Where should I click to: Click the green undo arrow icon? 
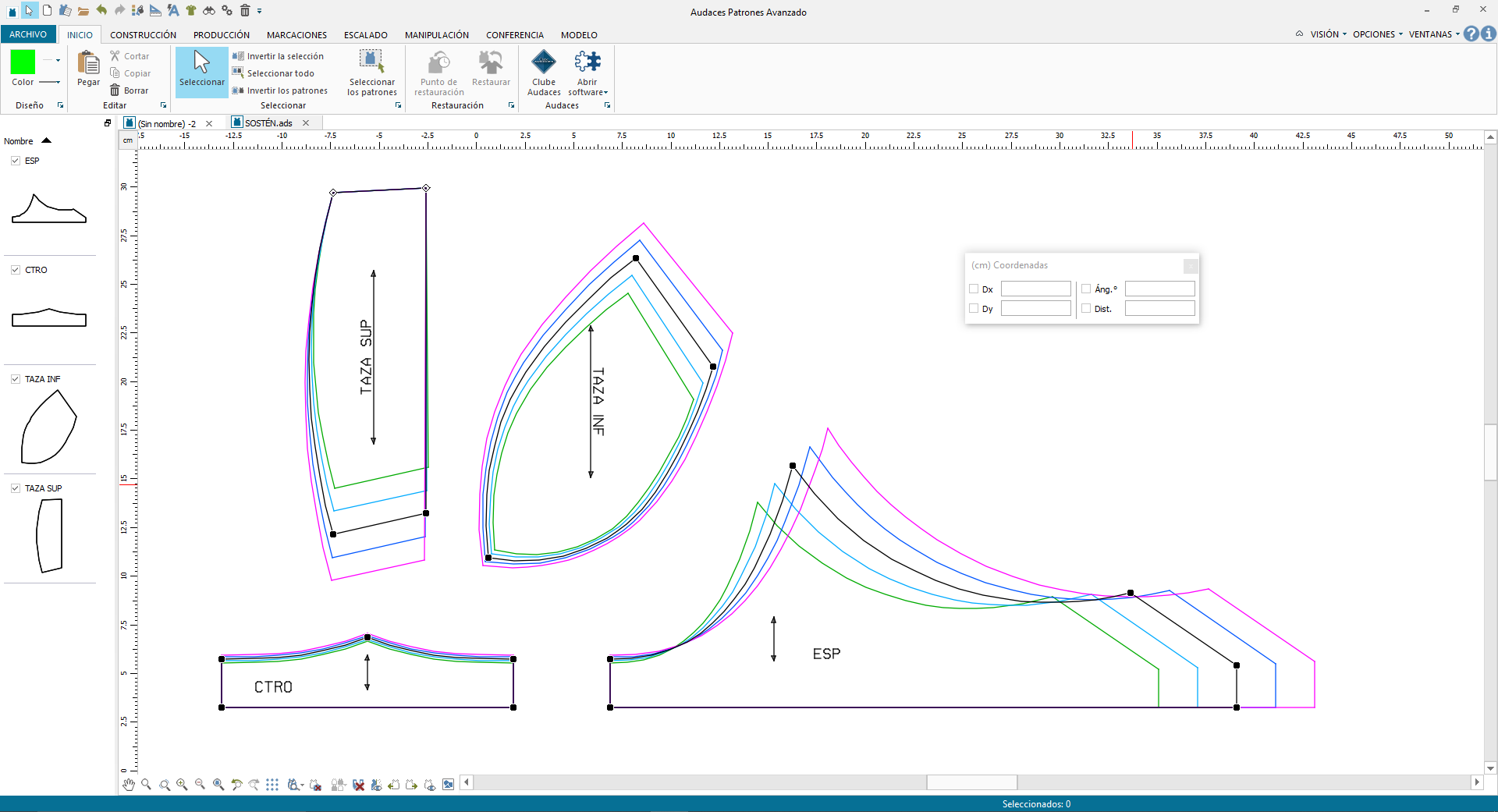point(101,10)
